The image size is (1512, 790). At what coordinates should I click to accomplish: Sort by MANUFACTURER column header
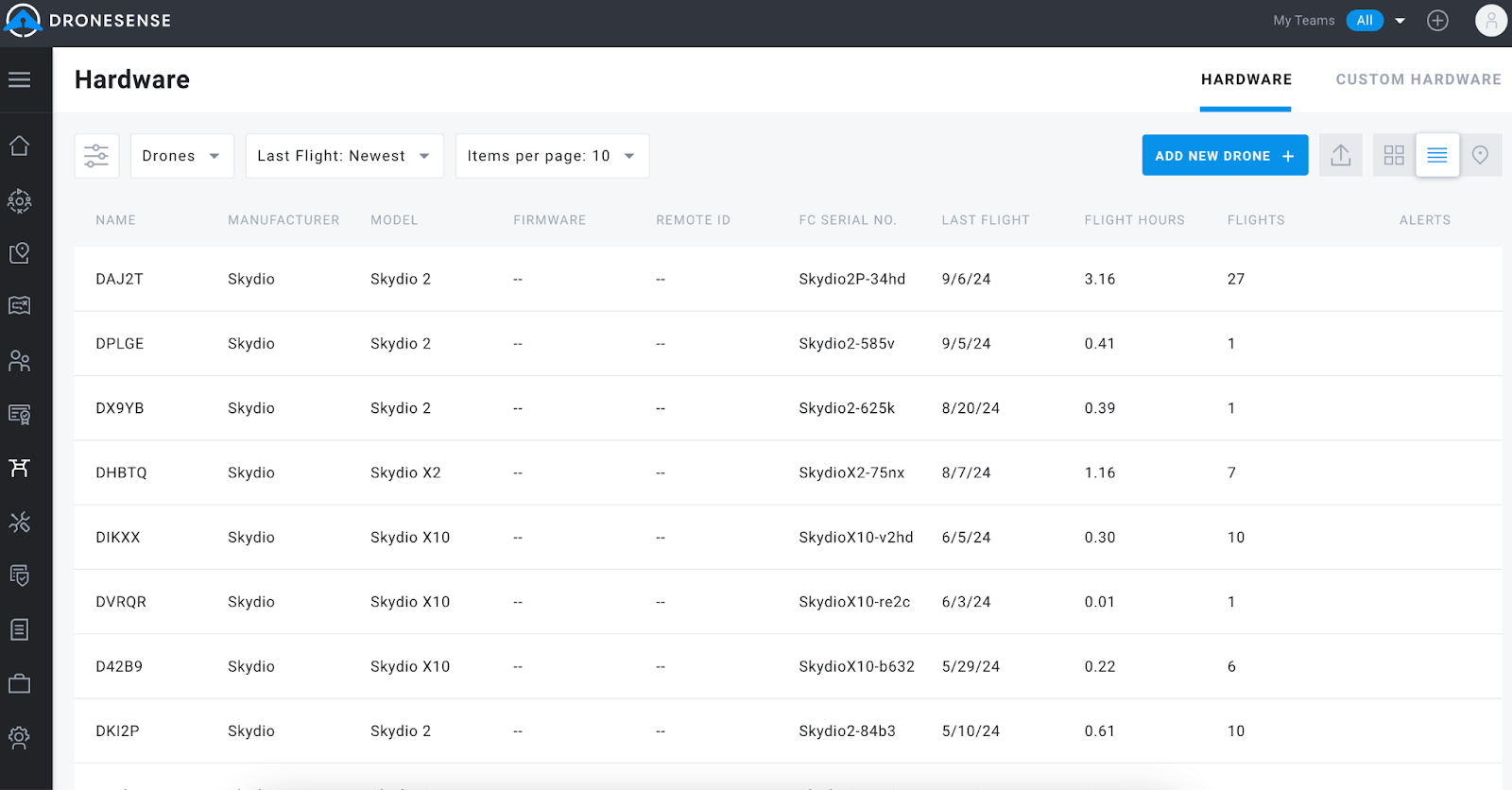[283, 220]
